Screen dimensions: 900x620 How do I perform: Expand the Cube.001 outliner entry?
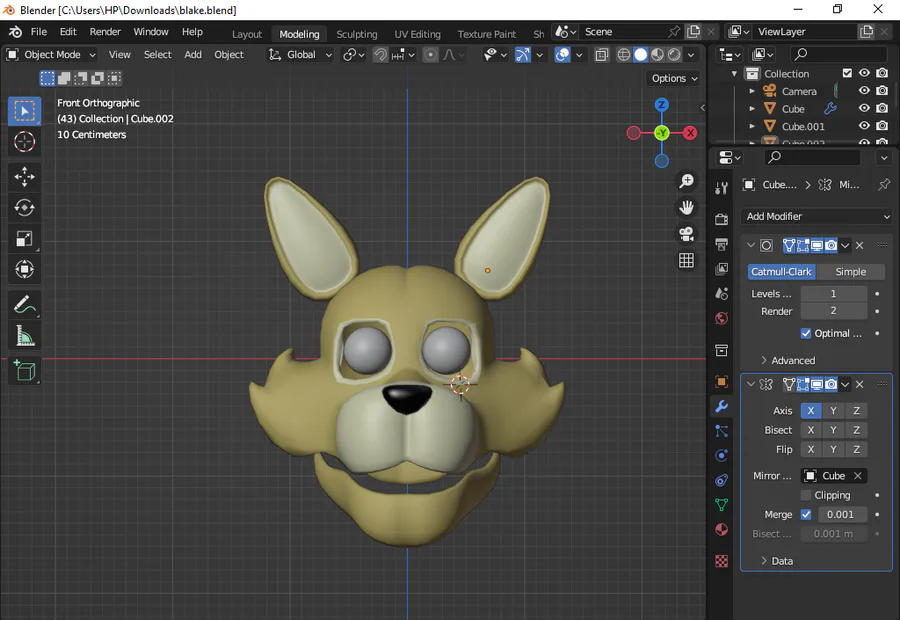752,126
